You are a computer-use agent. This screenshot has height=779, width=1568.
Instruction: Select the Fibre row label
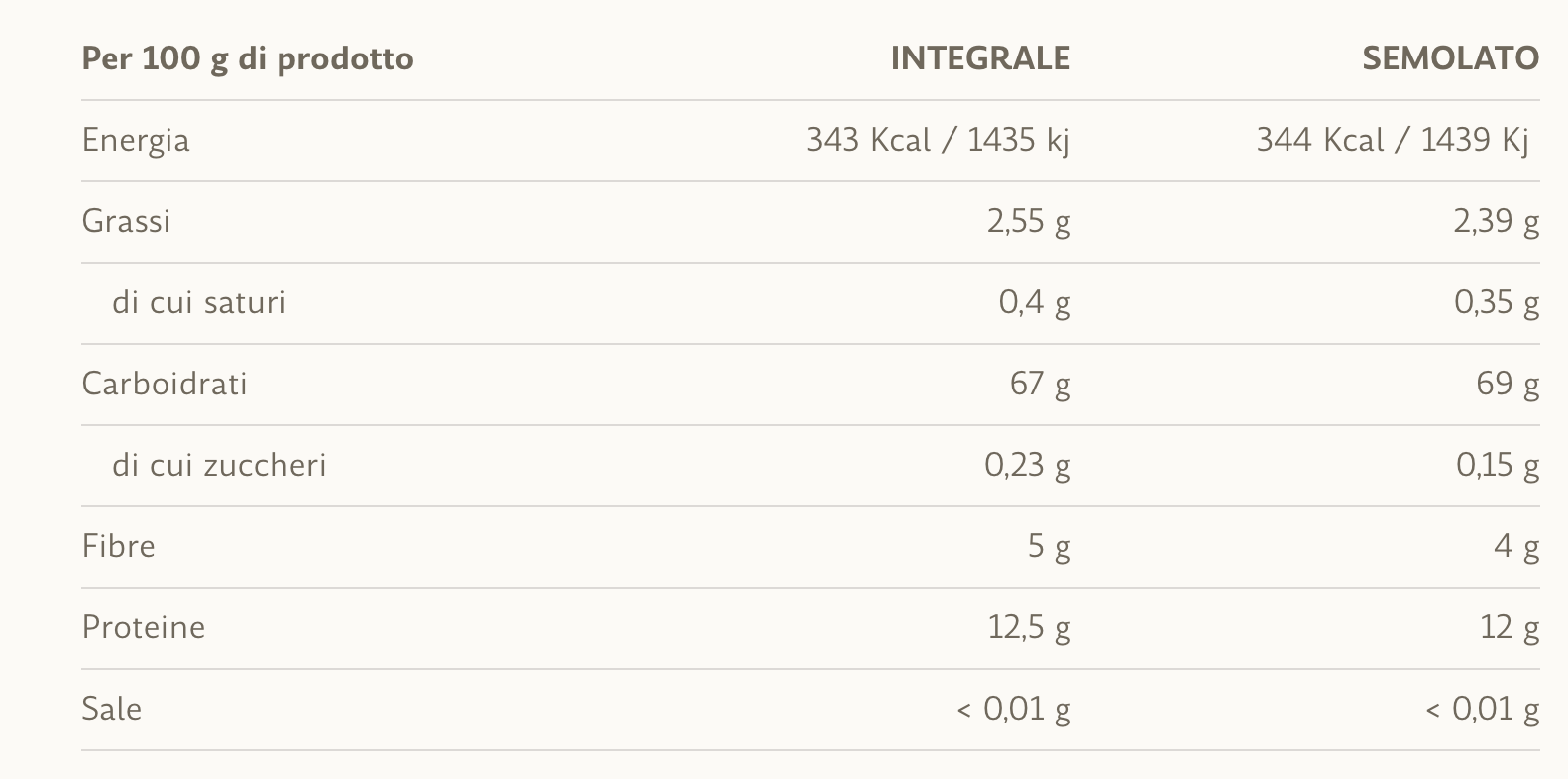pyautogui.click(x=119, y=546)
